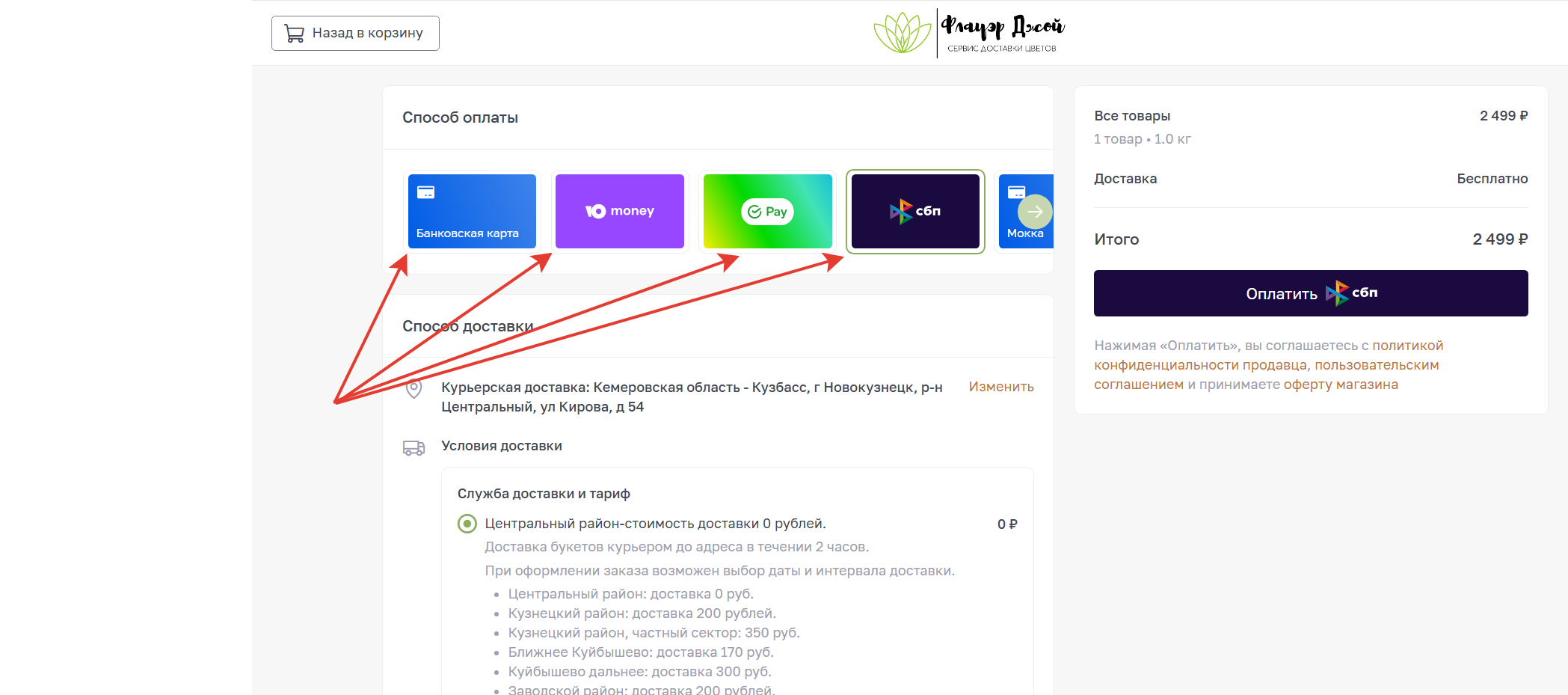Click 'Доставка букетов курьером' description text
Image resolution: width=1568 pixels, height=695 pixels.
pos(677,547)
